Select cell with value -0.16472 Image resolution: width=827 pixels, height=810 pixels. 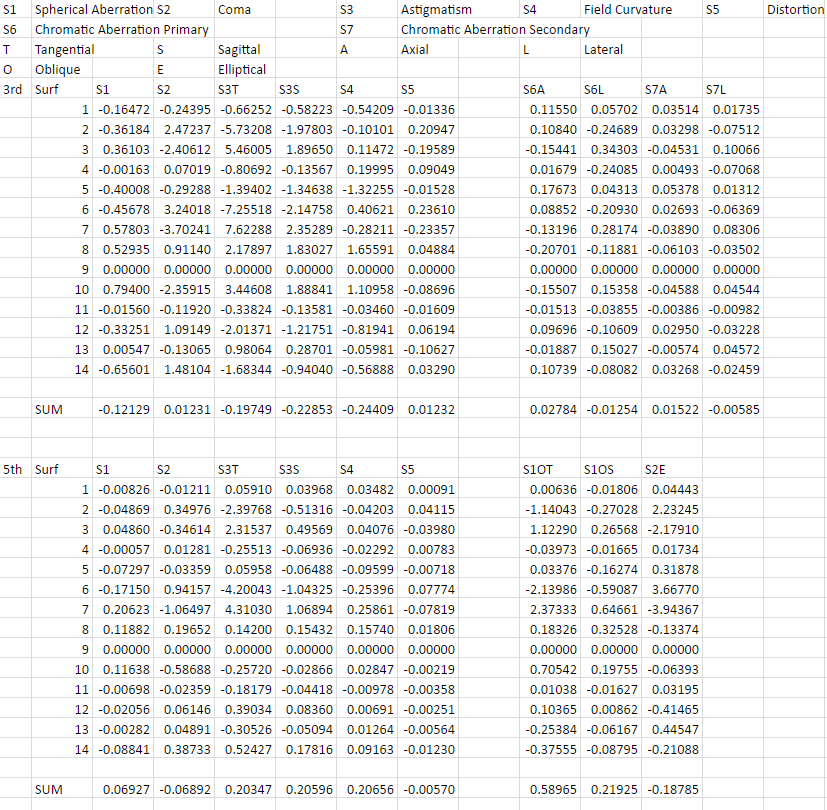click(123, 110)
